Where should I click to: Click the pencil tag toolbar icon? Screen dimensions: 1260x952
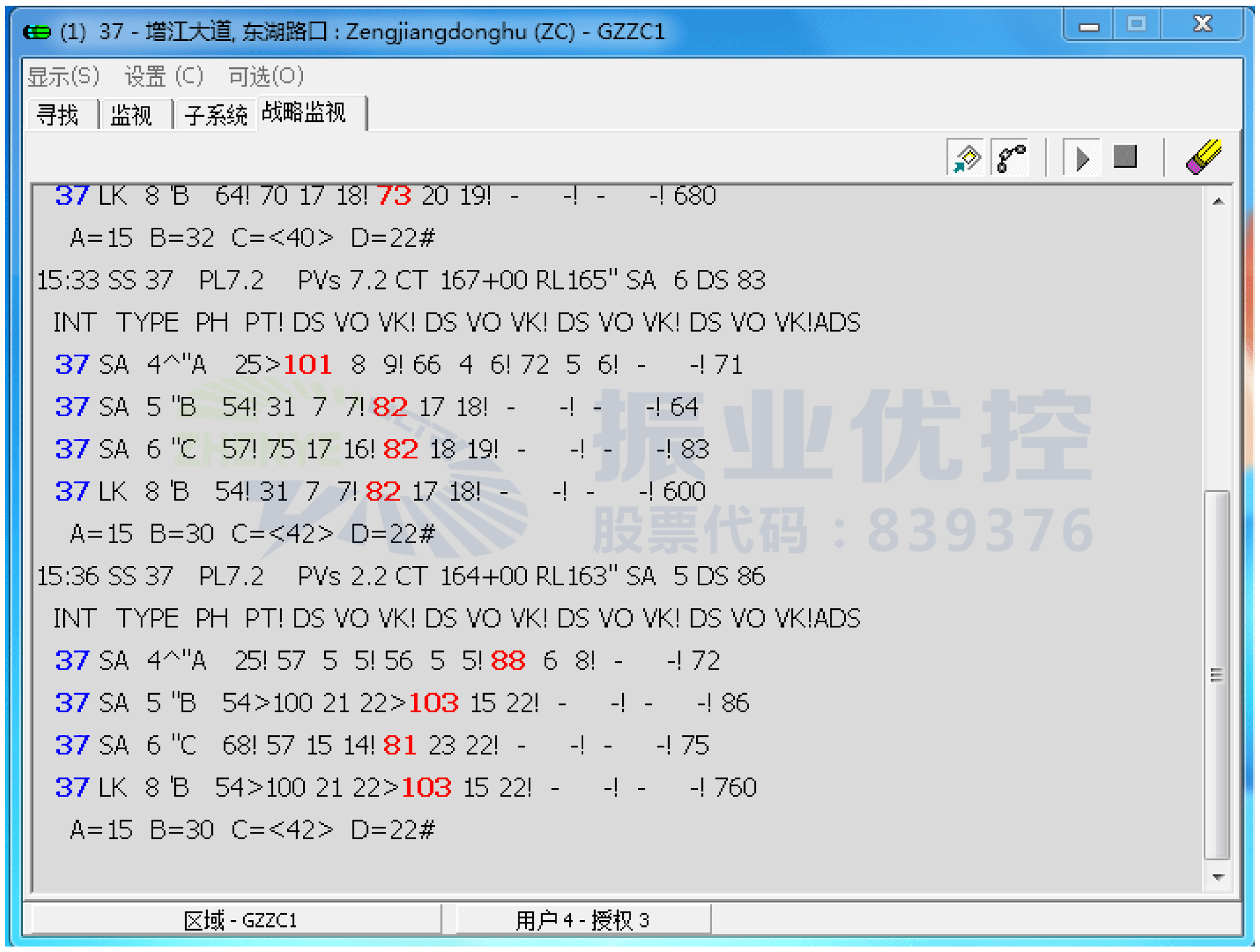click(x=966, y=157)
